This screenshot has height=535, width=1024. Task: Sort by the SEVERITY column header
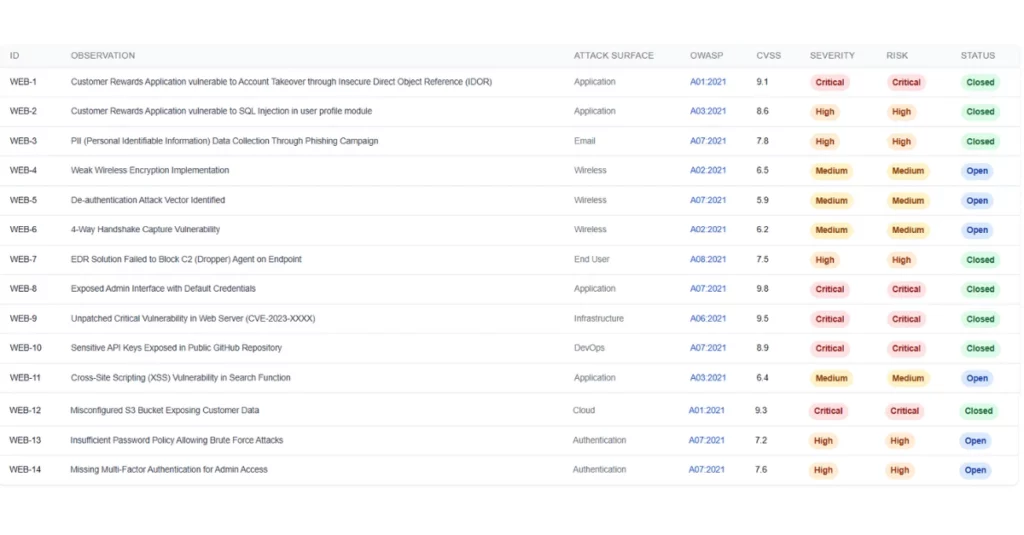832,56
